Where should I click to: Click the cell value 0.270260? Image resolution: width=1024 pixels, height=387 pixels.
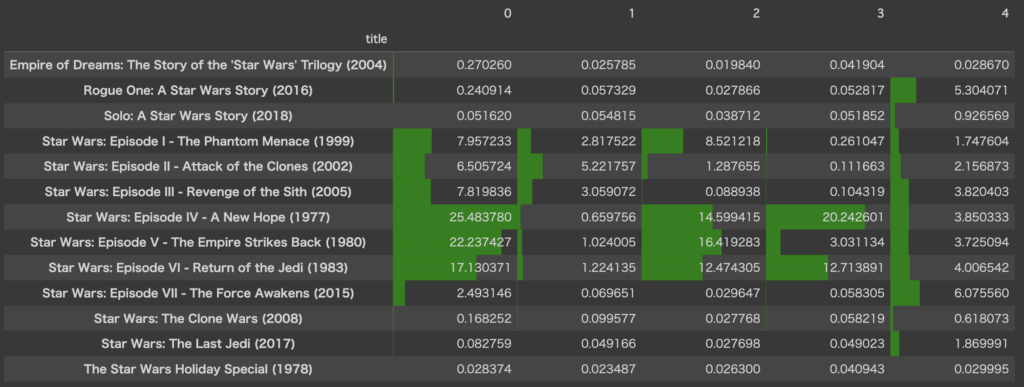[484, 65]
